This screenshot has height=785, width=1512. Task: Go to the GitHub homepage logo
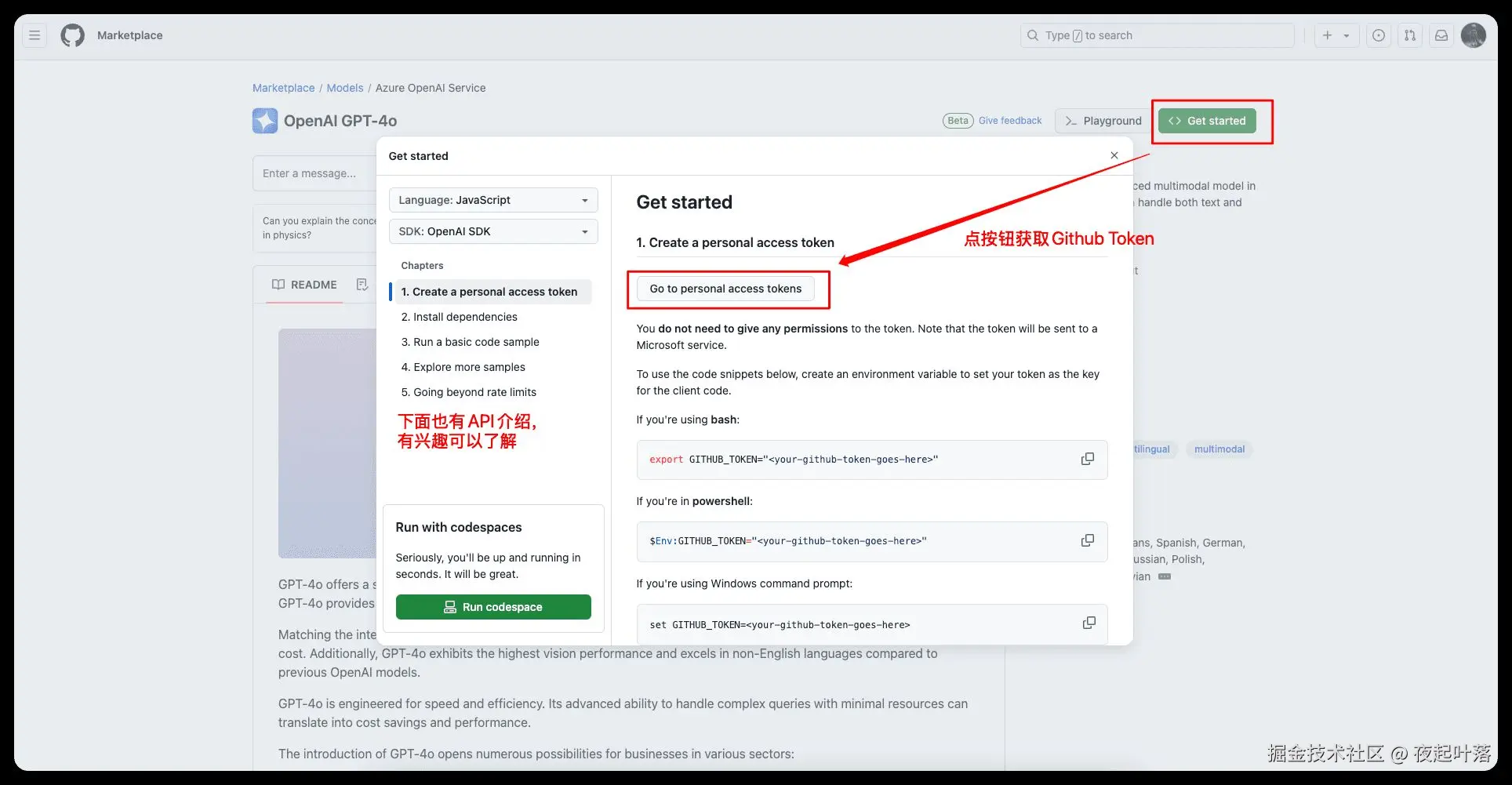click(x=72, y=35)
